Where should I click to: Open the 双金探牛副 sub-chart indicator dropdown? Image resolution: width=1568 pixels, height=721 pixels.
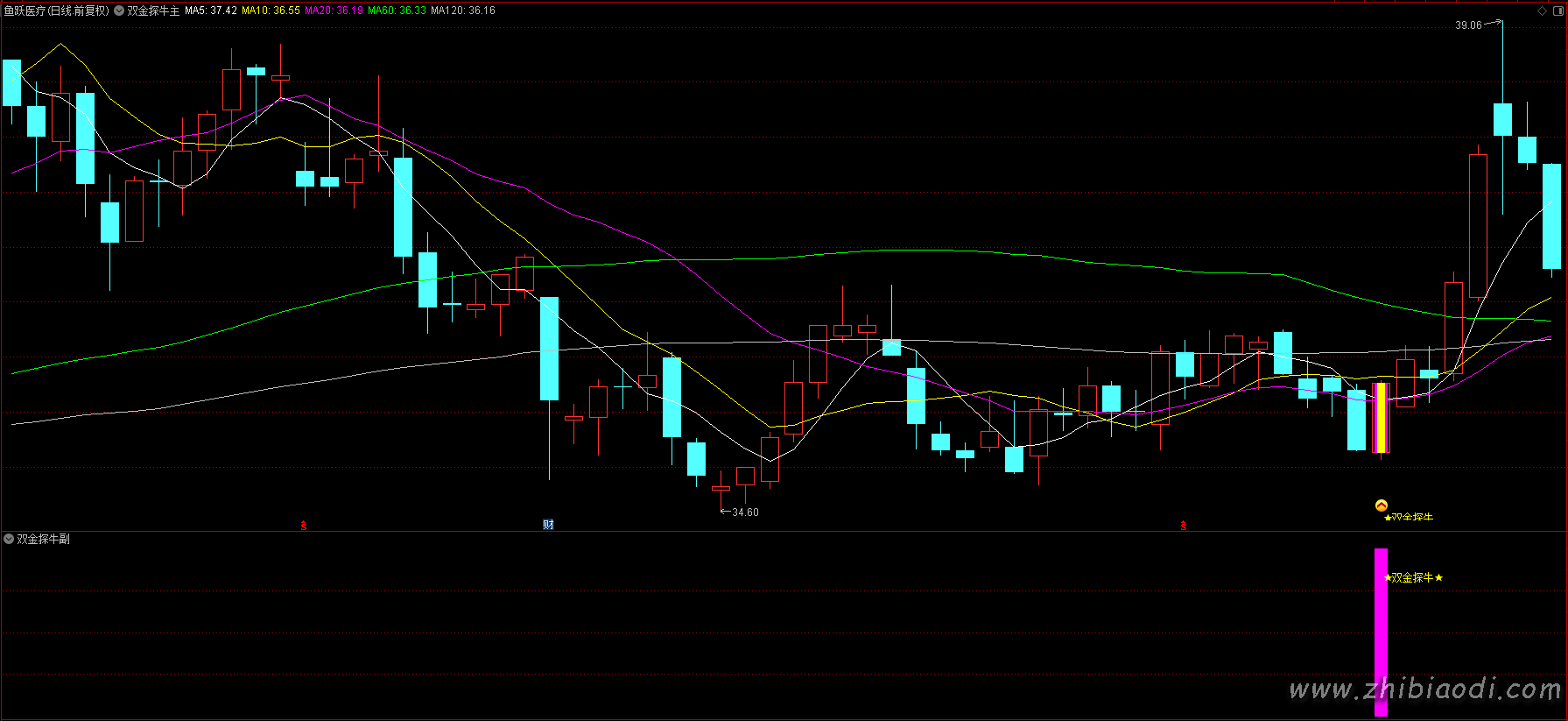tap(9, 539)
